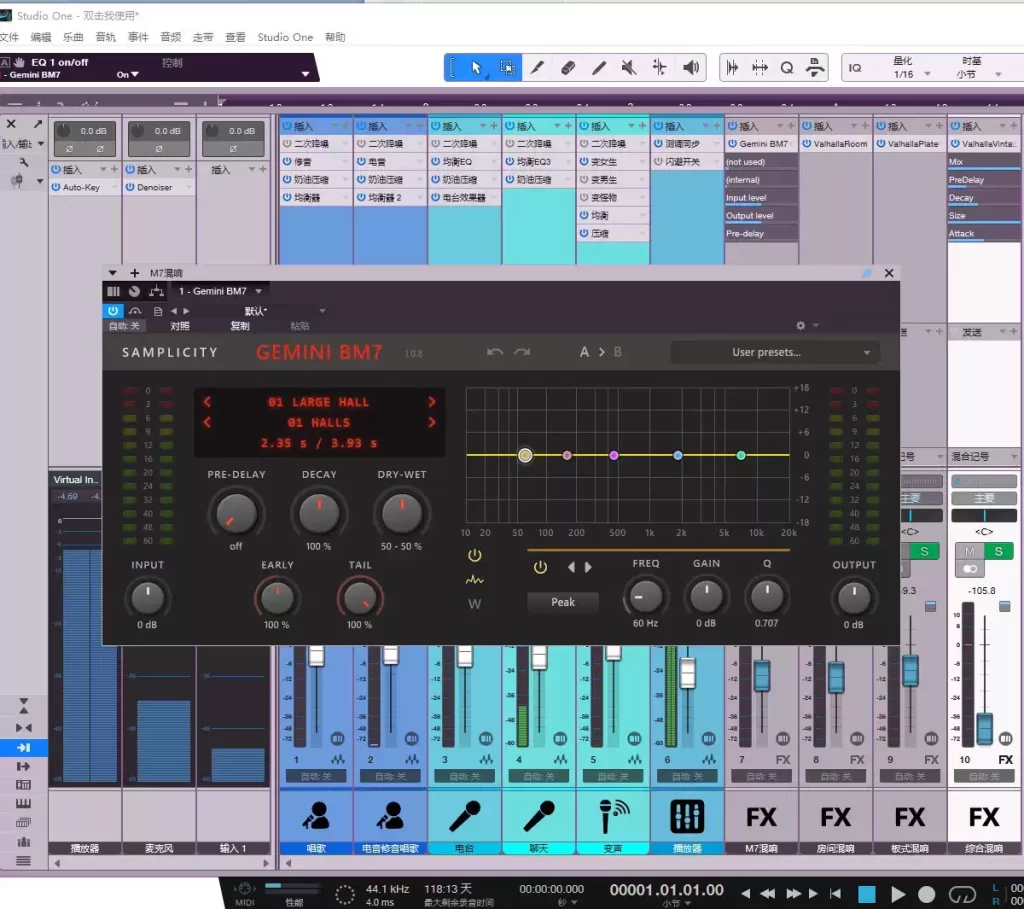Select the bend marker tool
This screenshot has height=909, width=1024.
[x=660, y=67]
